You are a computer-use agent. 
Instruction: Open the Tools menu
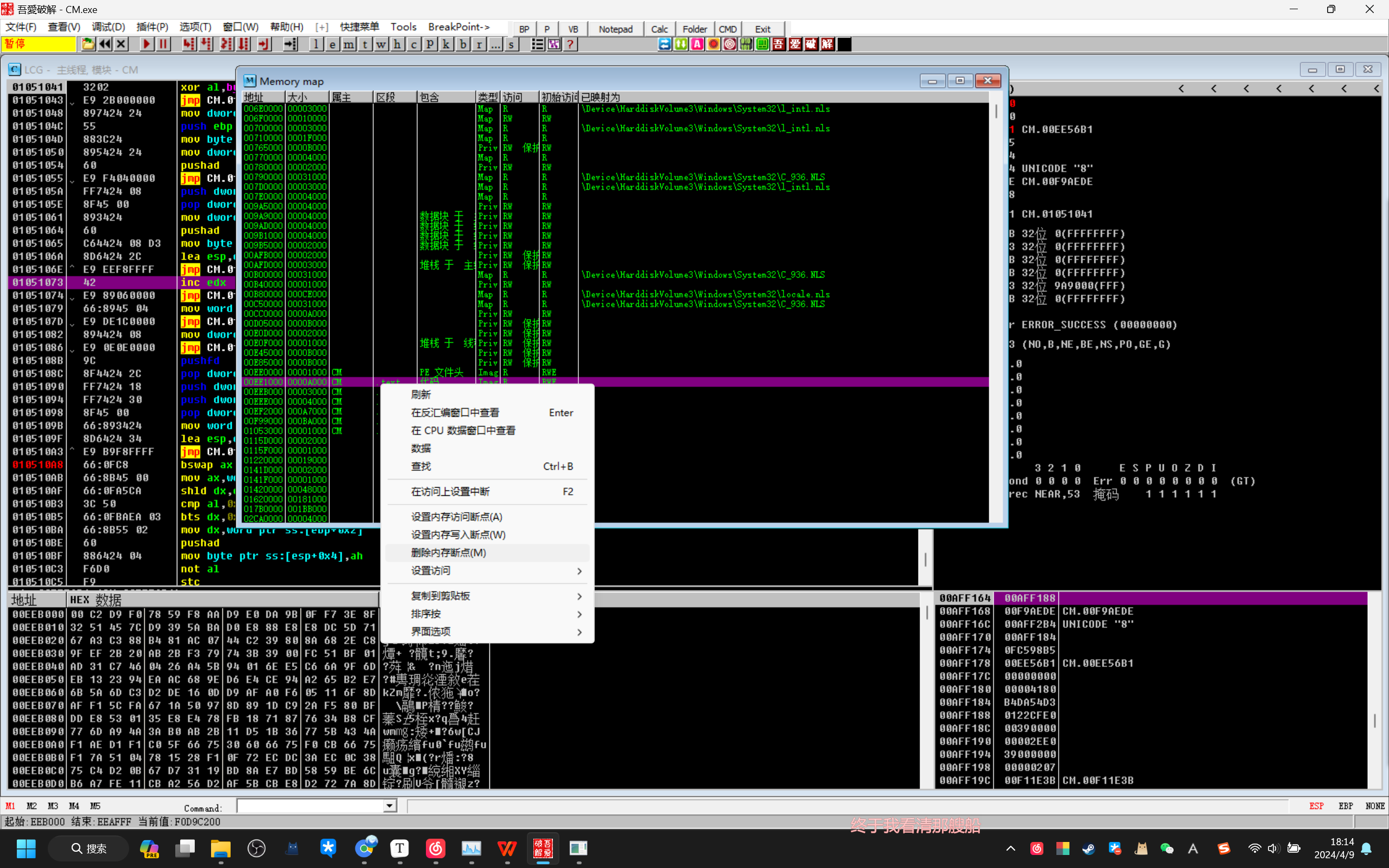(404, 27)
